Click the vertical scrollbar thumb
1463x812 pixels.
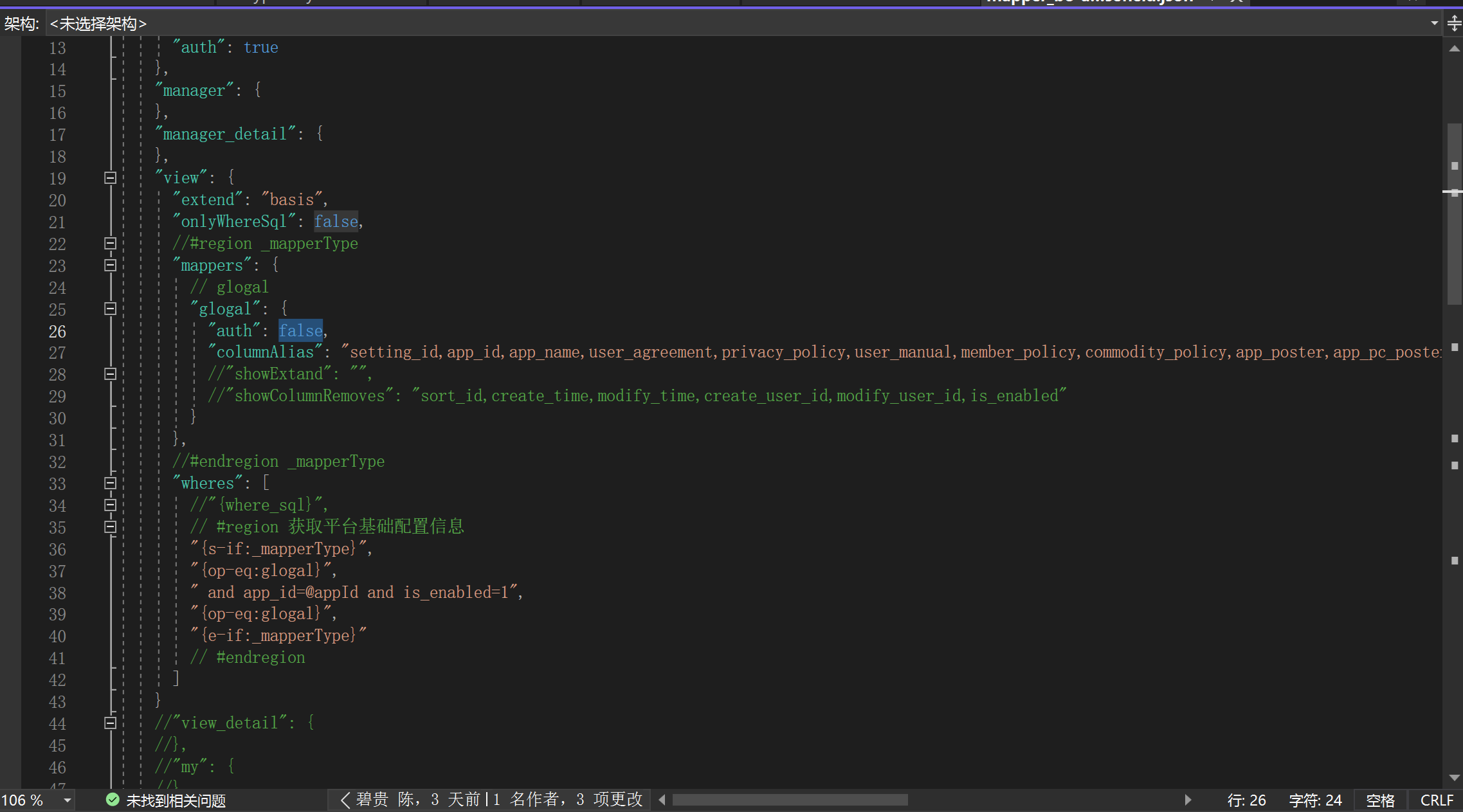click(1454, 214)
